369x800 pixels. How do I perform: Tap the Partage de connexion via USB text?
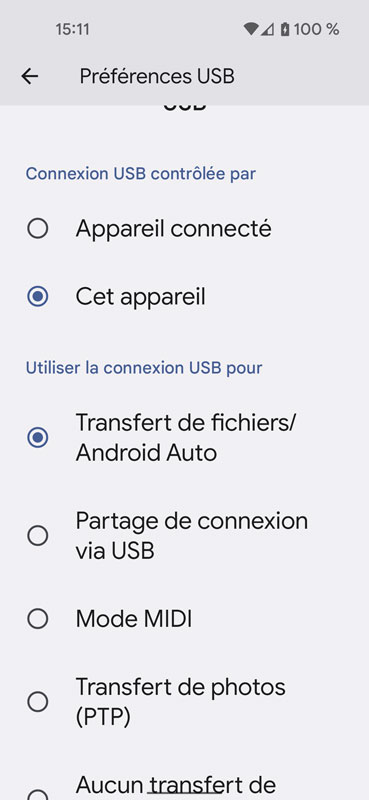point(192,536)
